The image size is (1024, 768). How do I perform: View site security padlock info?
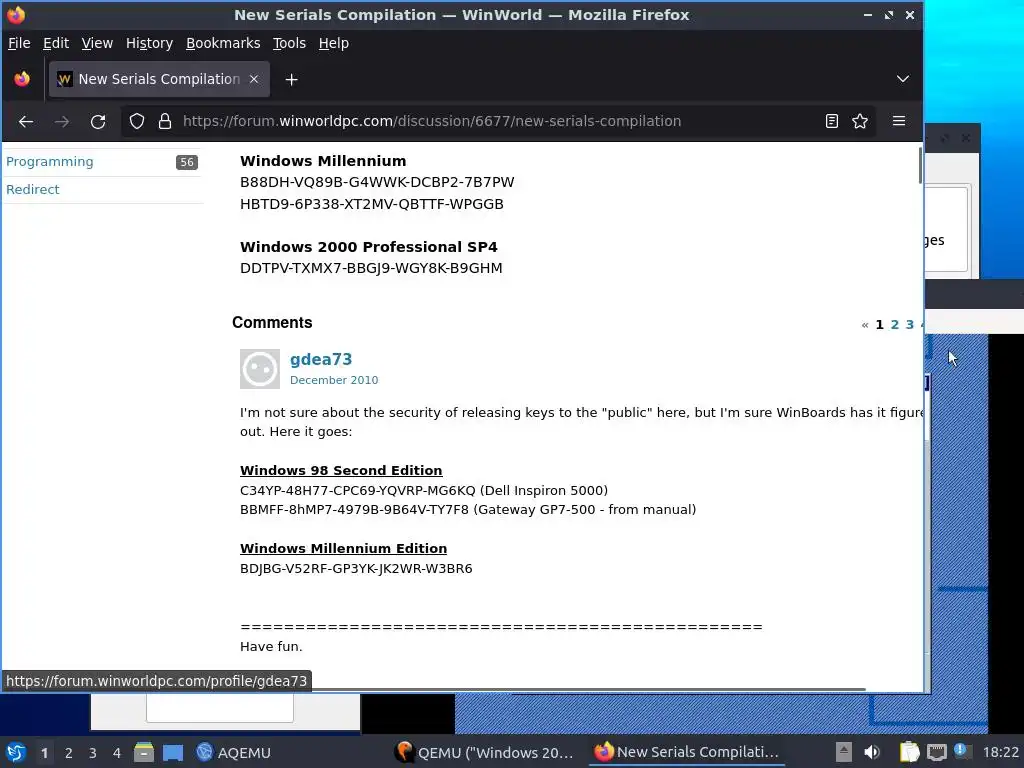[165, 121]
